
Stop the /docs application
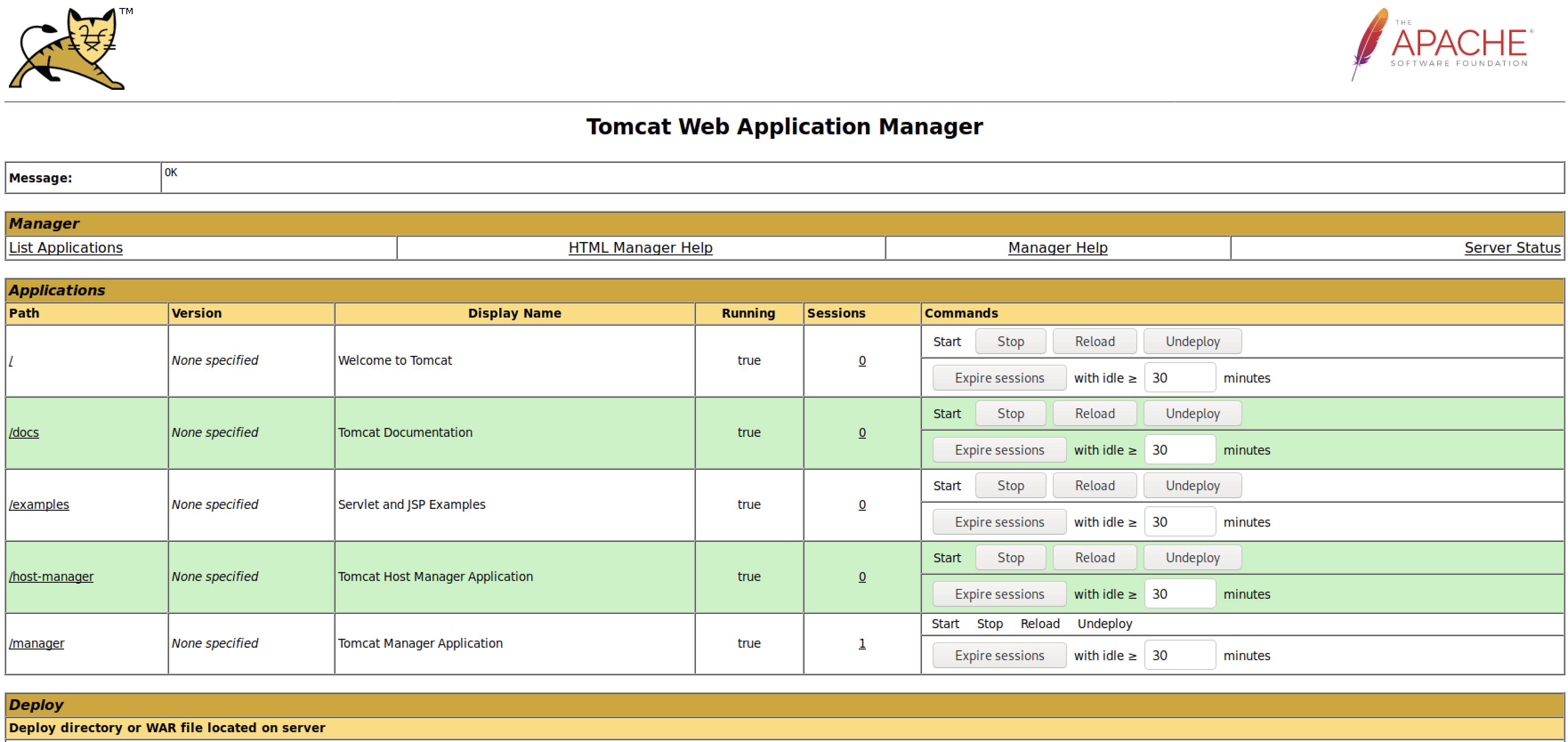pos(1010,414)
